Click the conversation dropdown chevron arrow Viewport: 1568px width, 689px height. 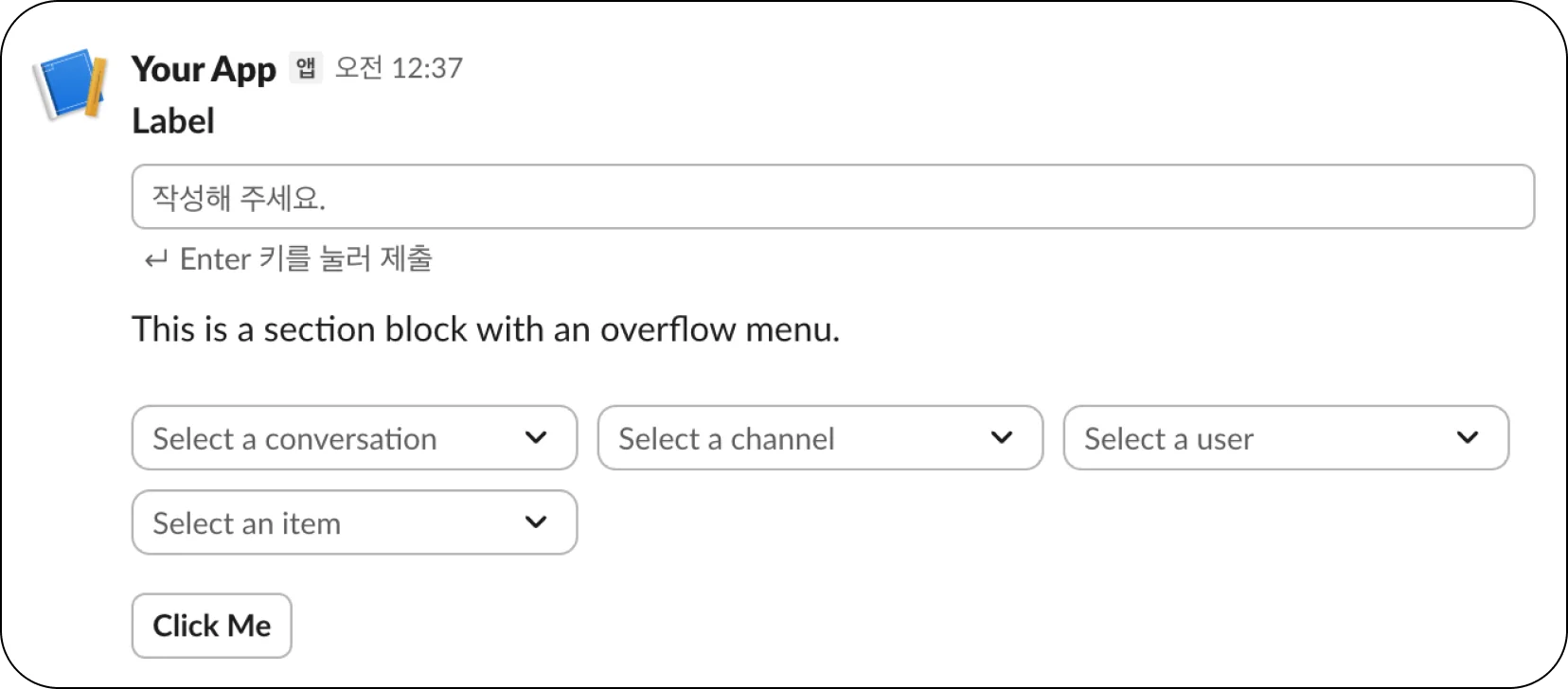(536, 437)
